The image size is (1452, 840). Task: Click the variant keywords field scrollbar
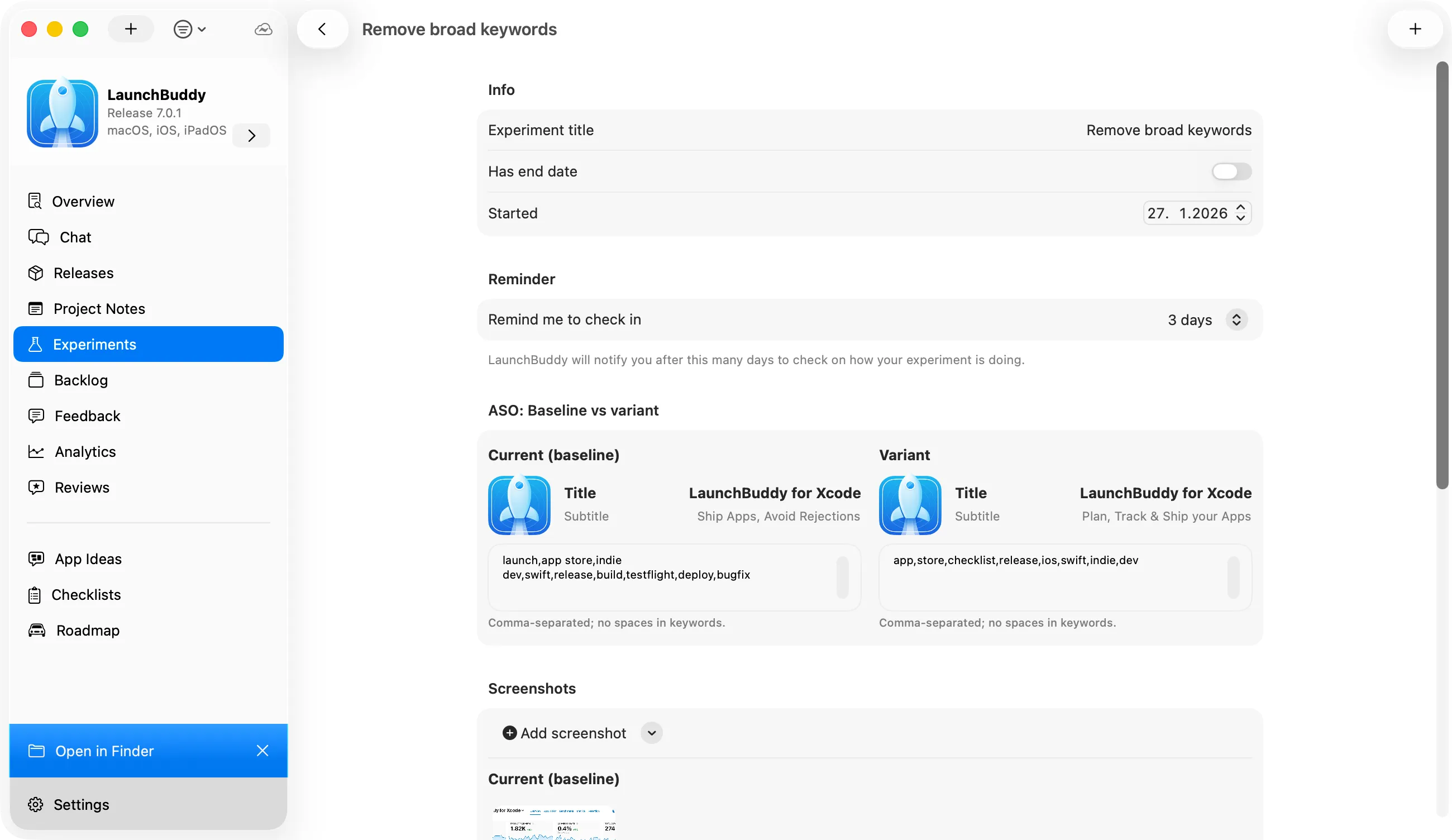pos(1233,577)
